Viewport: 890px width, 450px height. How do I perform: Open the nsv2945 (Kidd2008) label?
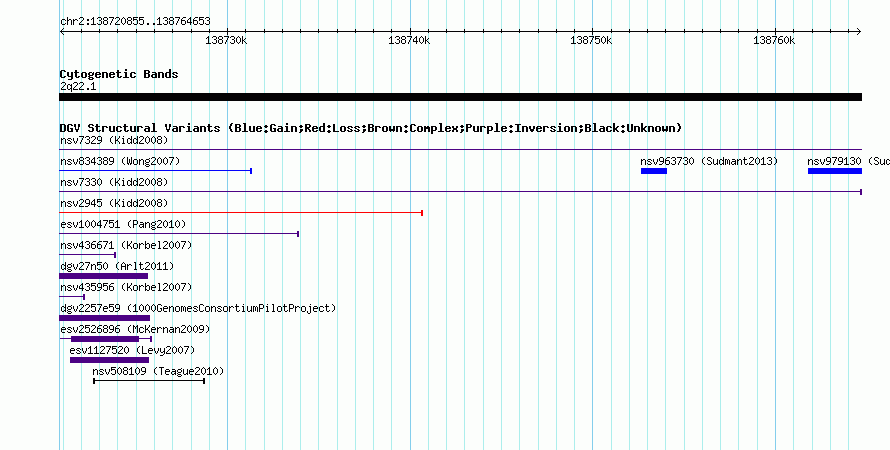114,203
